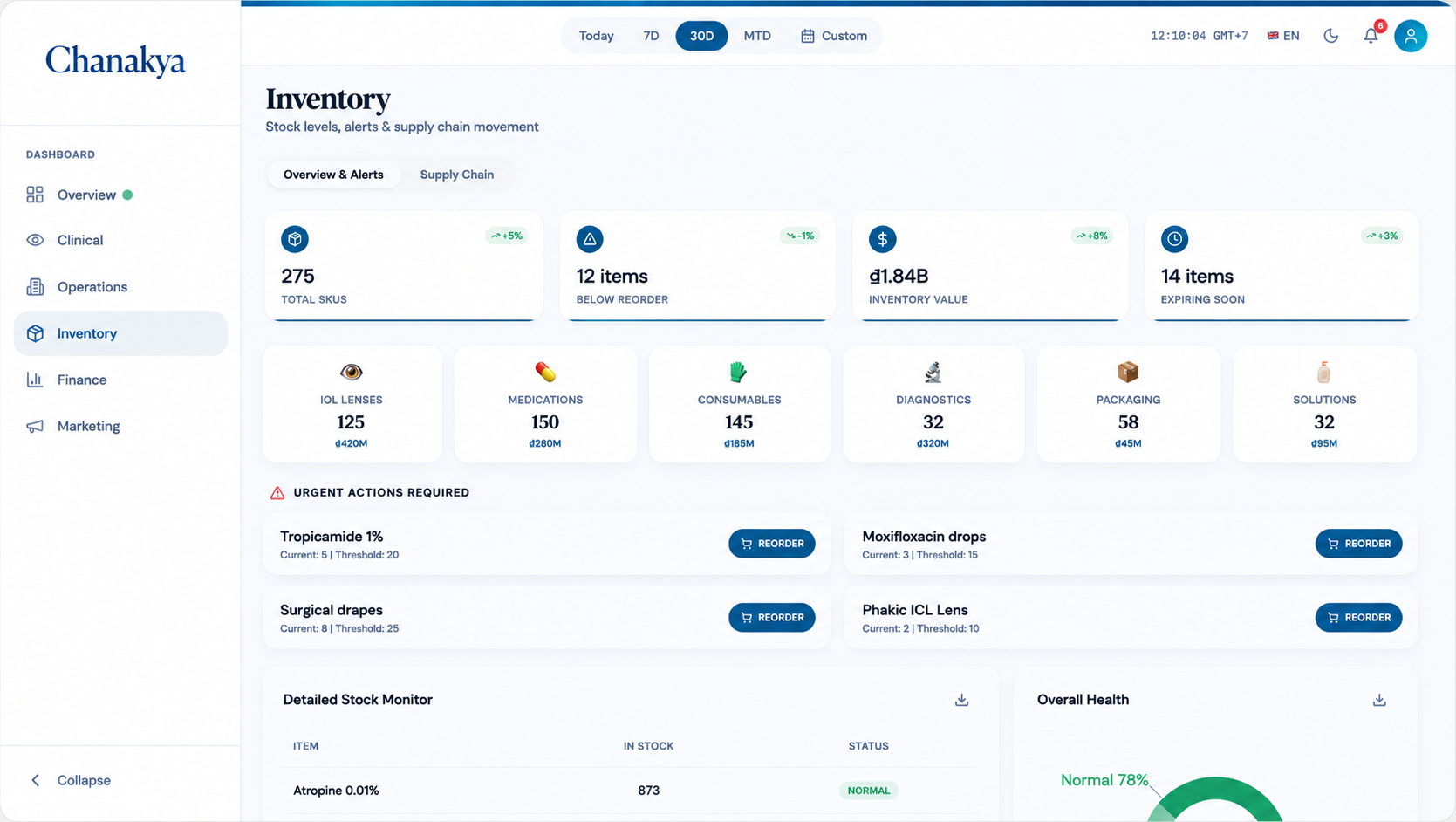Open the Marketing menu item
Screen dimensions: 1456x822
(120, 426)
